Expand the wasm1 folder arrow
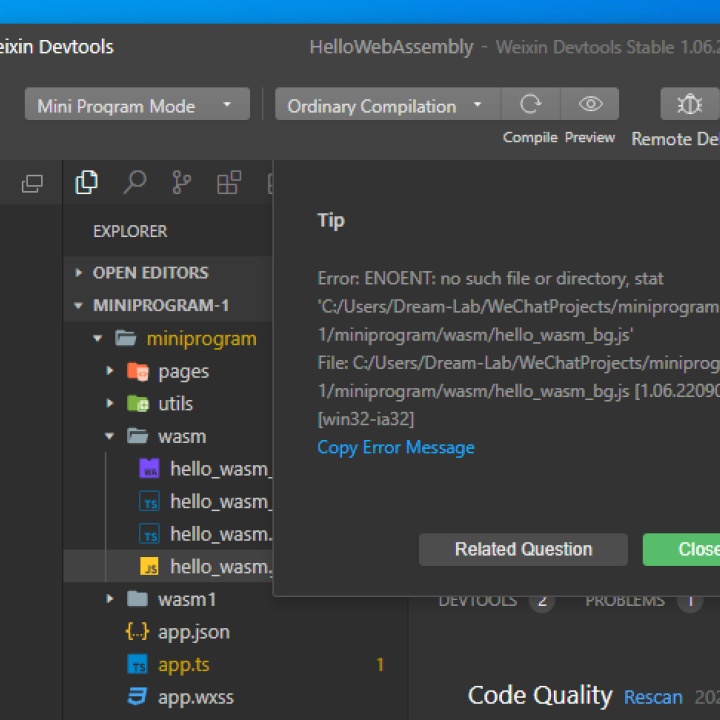Image resolution: width=720 pixels, height=720 pixels. [109, 599]
